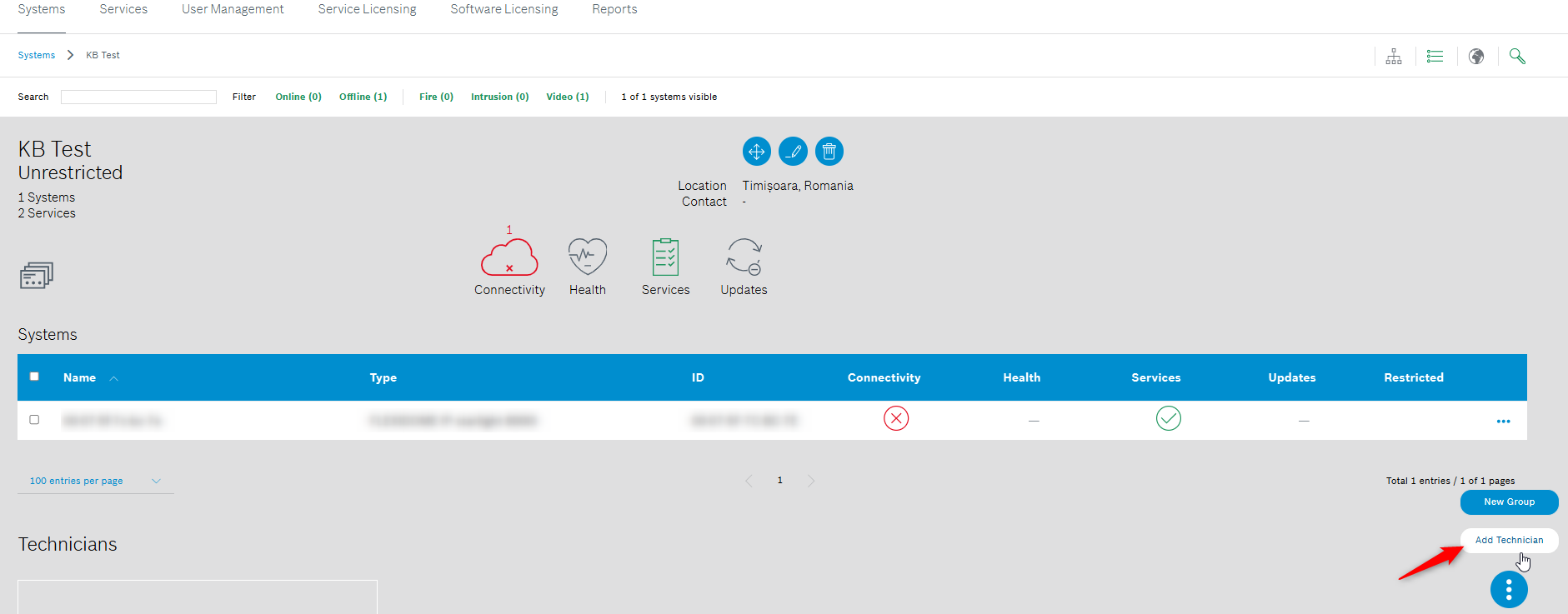1568x614 pixels.
Task: Open the globe map view icon
Action: coord(1476,57)
